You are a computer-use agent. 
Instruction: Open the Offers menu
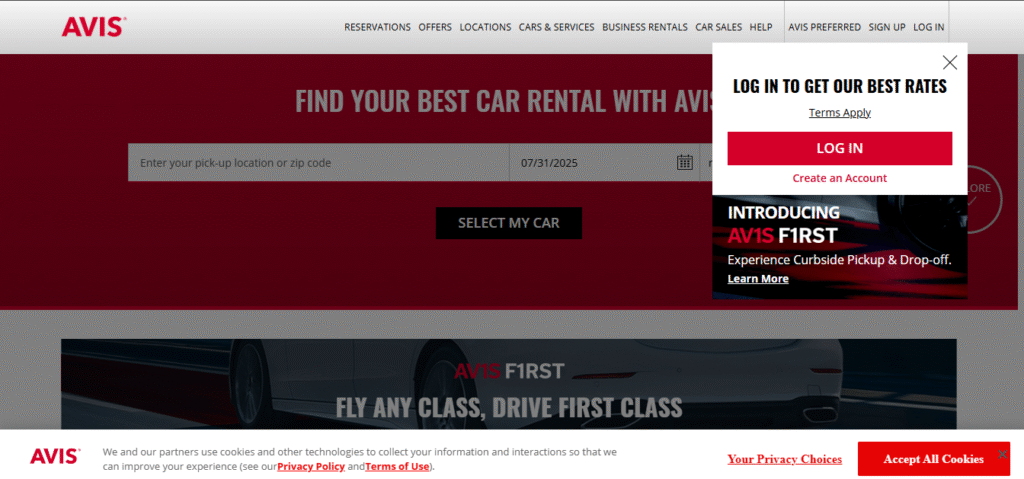[x=435, y=27]
